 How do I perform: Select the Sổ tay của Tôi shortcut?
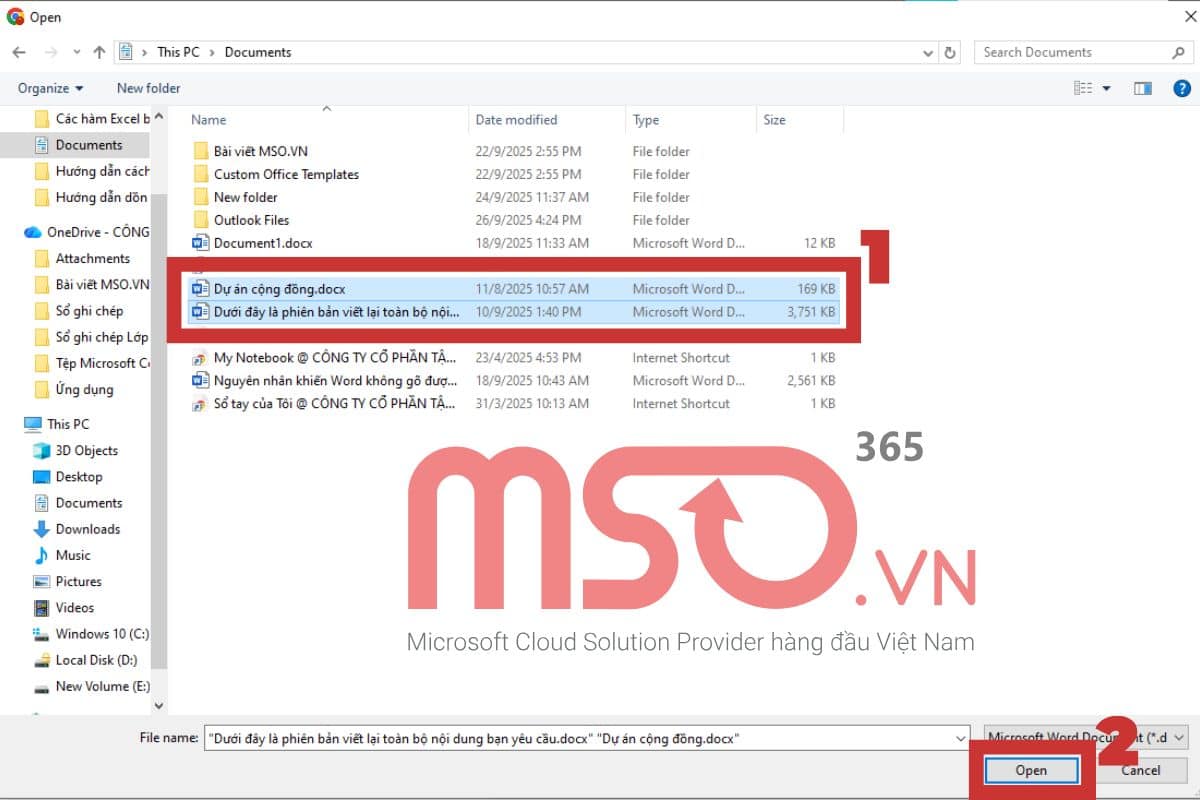click(514, 404)
